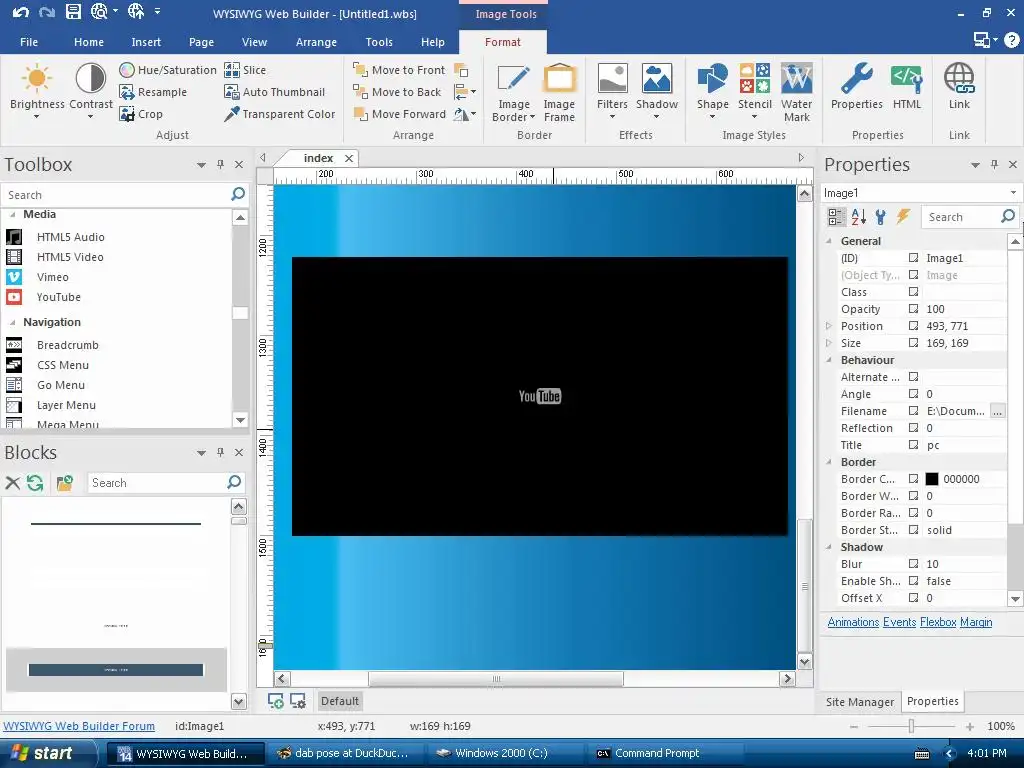
Task: Refresh the Blocks panel
Action: tap(35, 483)
